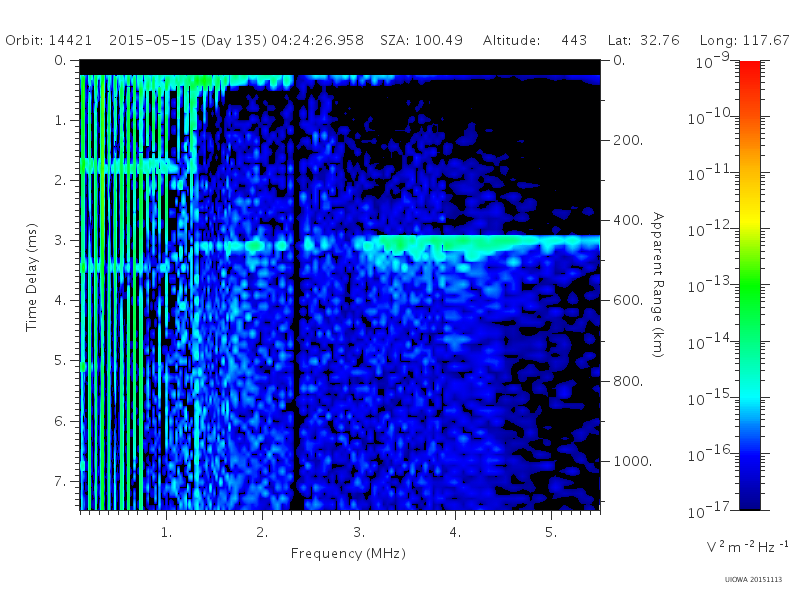Select the date '2015-05-15 (Day 135)' text

tap(188, 40)
